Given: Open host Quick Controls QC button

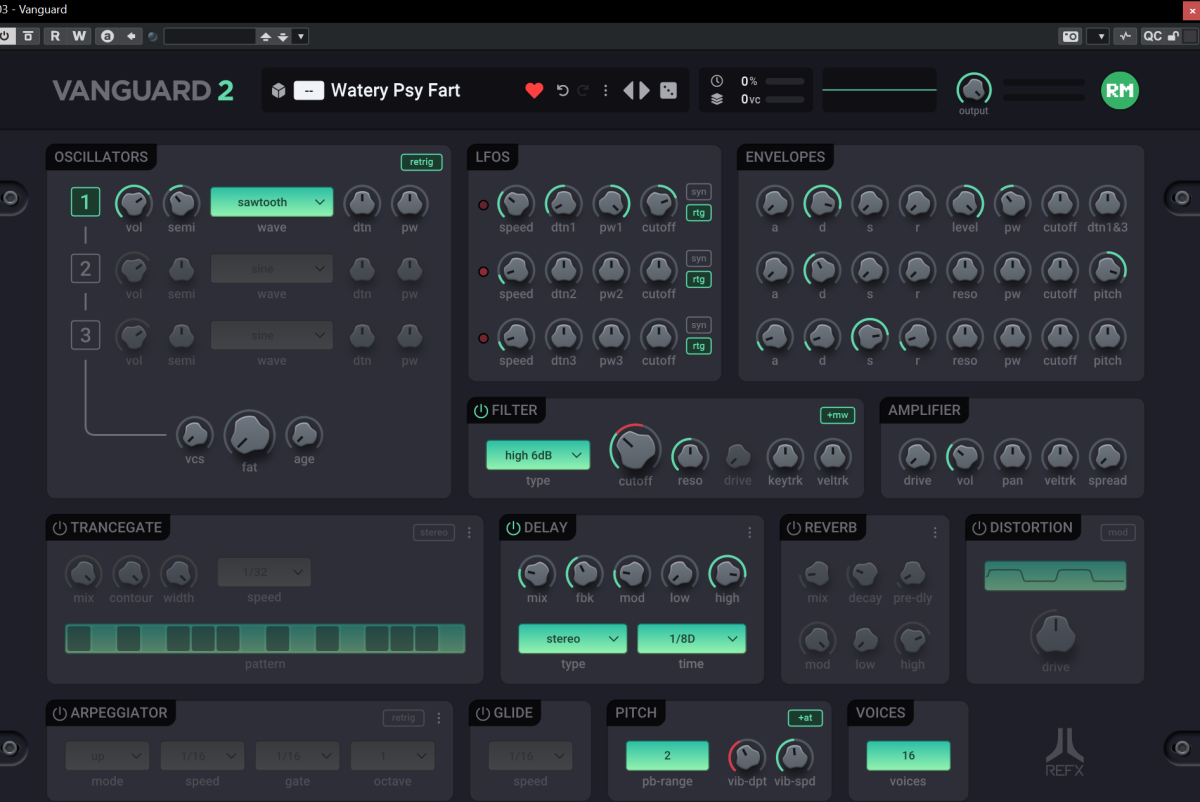Looking at the screenshot, I should [1153, 36].
